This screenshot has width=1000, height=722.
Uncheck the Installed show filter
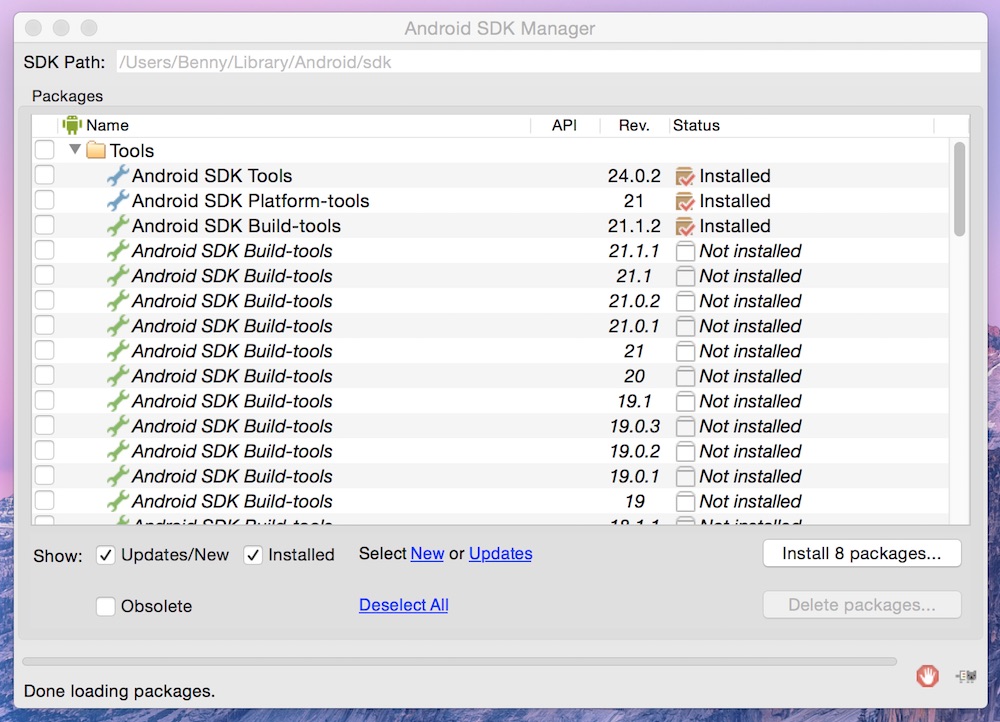tap(253, 555)
